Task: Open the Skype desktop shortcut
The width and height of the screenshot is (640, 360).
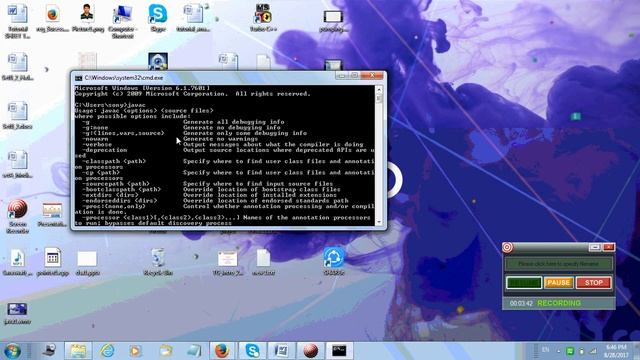Action: pos(158,18)
